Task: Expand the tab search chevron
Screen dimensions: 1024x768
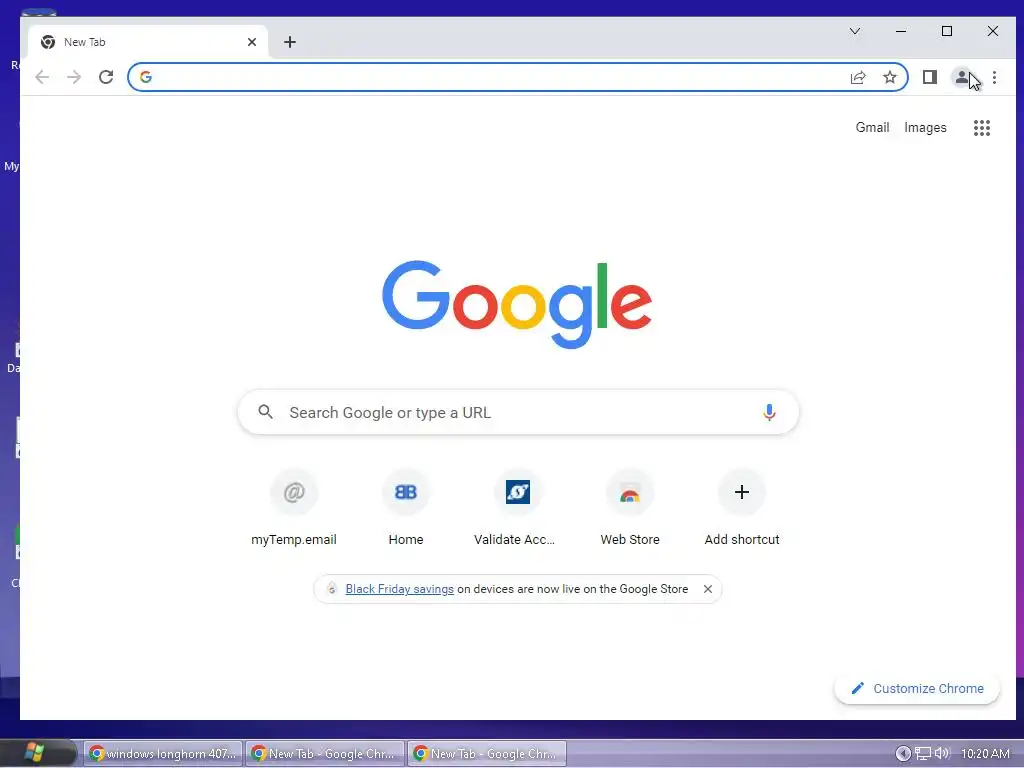Action: click(x=854, y=31)
